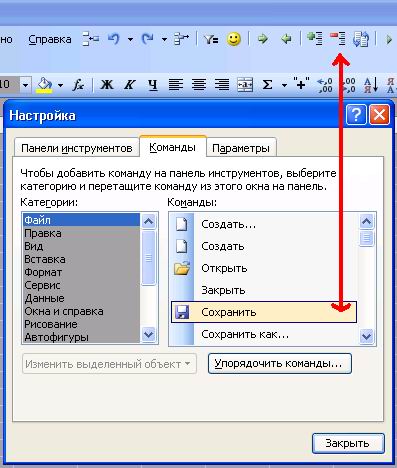Expand the undo history dropdown arrow

[x=130, y=40]
